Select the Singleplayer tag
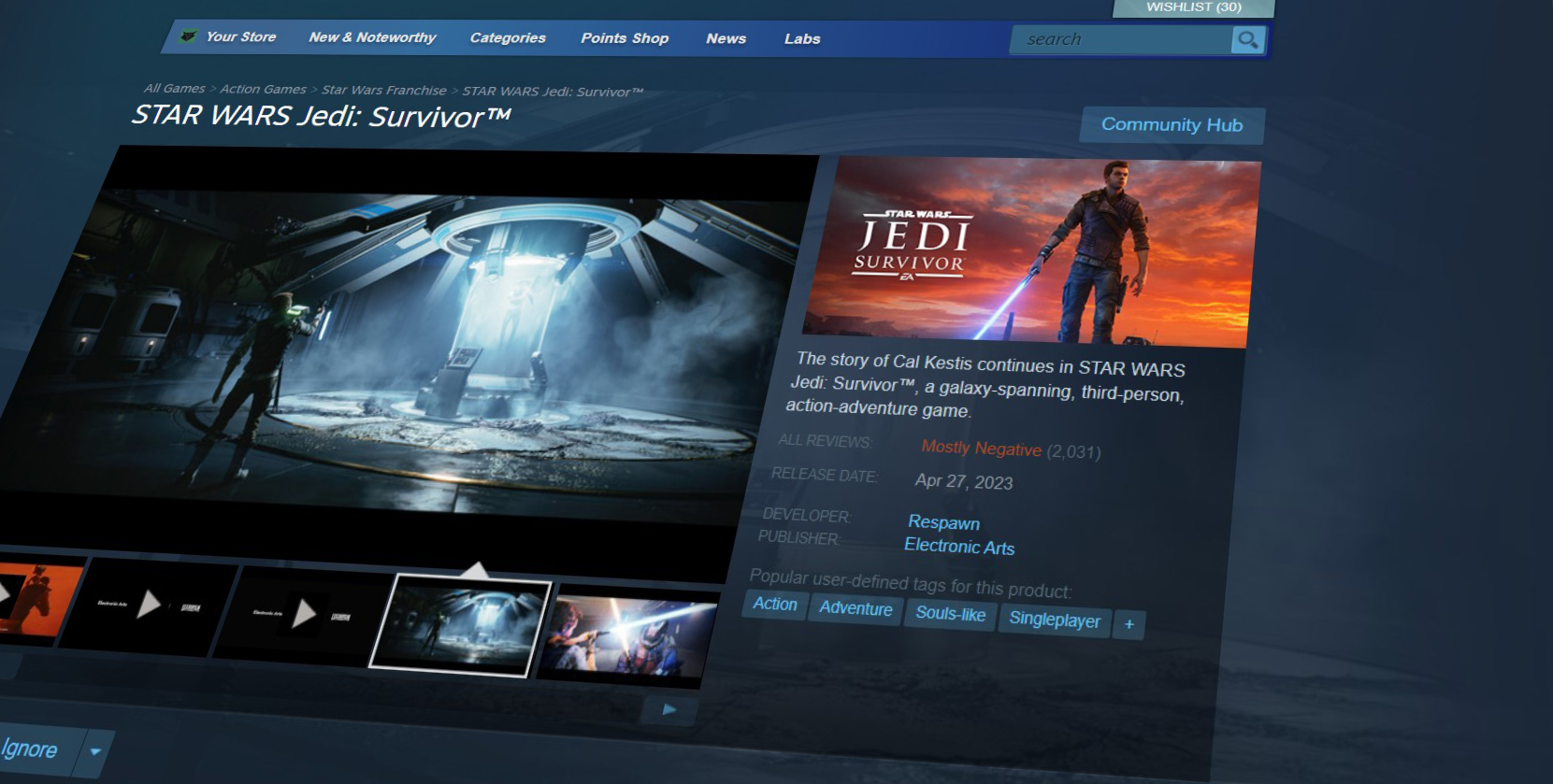This screenshot has width=1553, height=784. 1055,620
